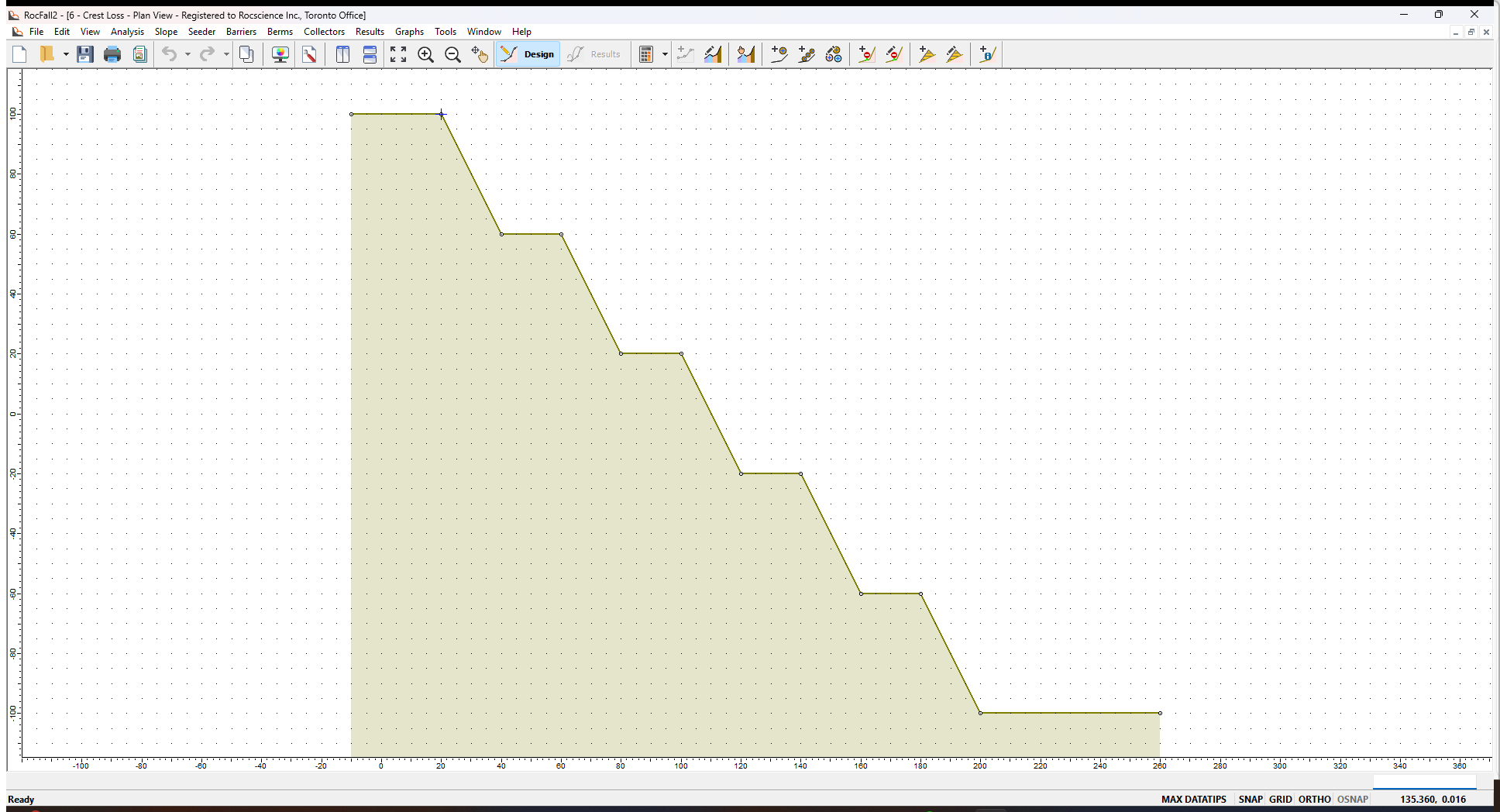Screen dimensions: 1500x812
Task: Open slope editor line icon
Action: tap(686, 54)
